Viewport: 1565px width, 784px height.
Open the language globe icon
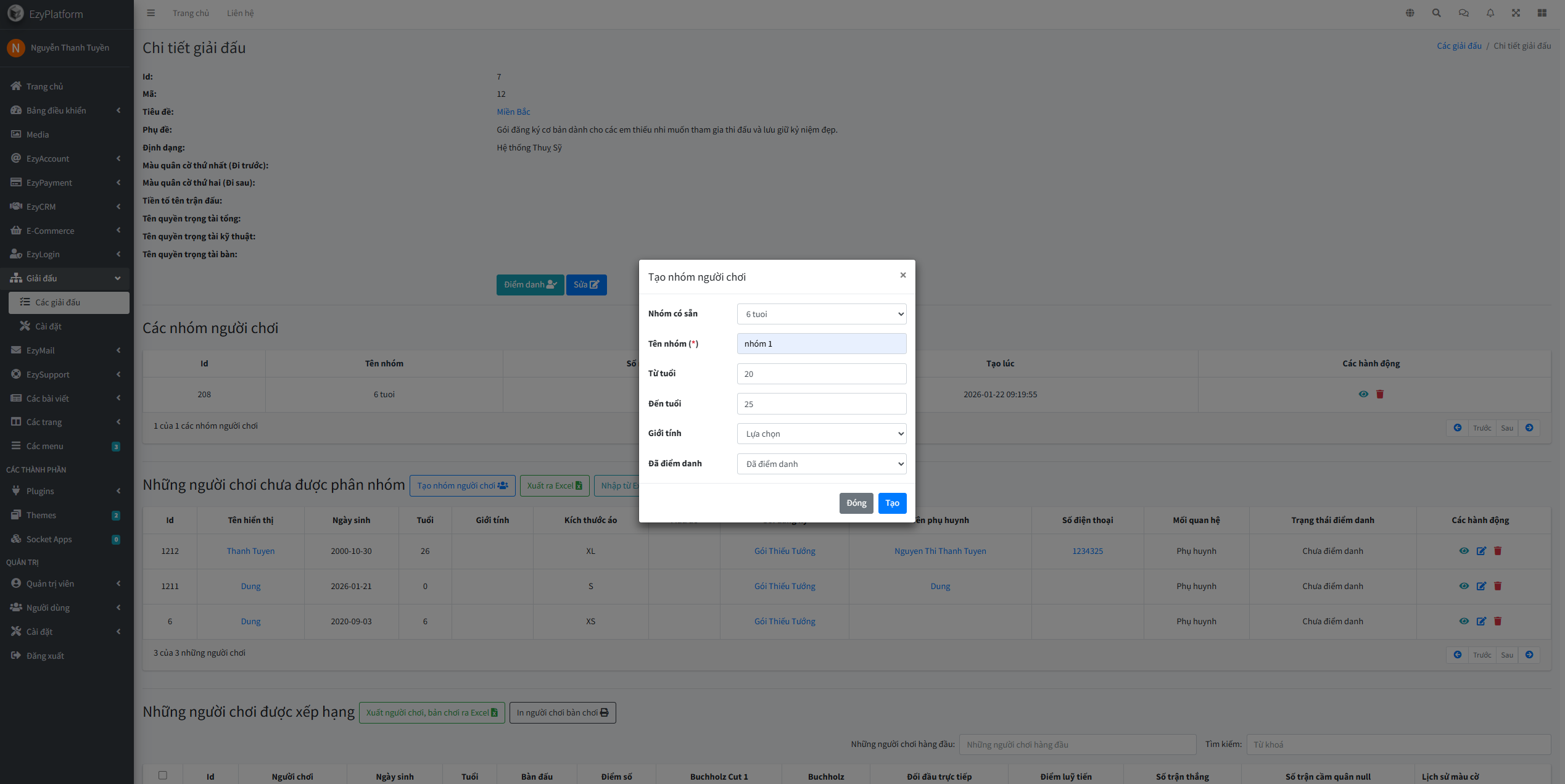[x=1410, y=13]
